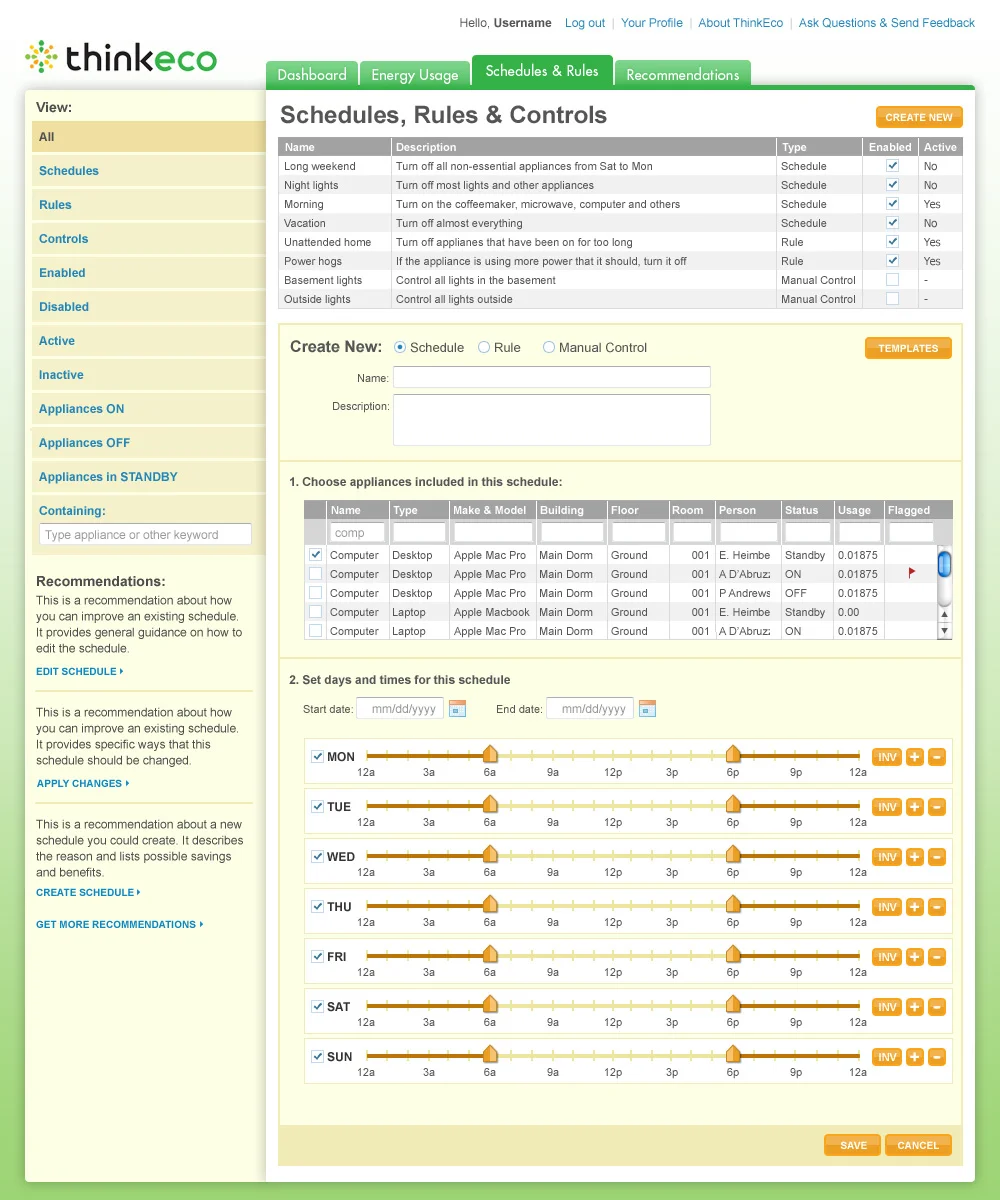Click the minus icon in the FRI row
This screenshot has width=1000, height=1200.
pyautogui.click(x=937, y=957)
